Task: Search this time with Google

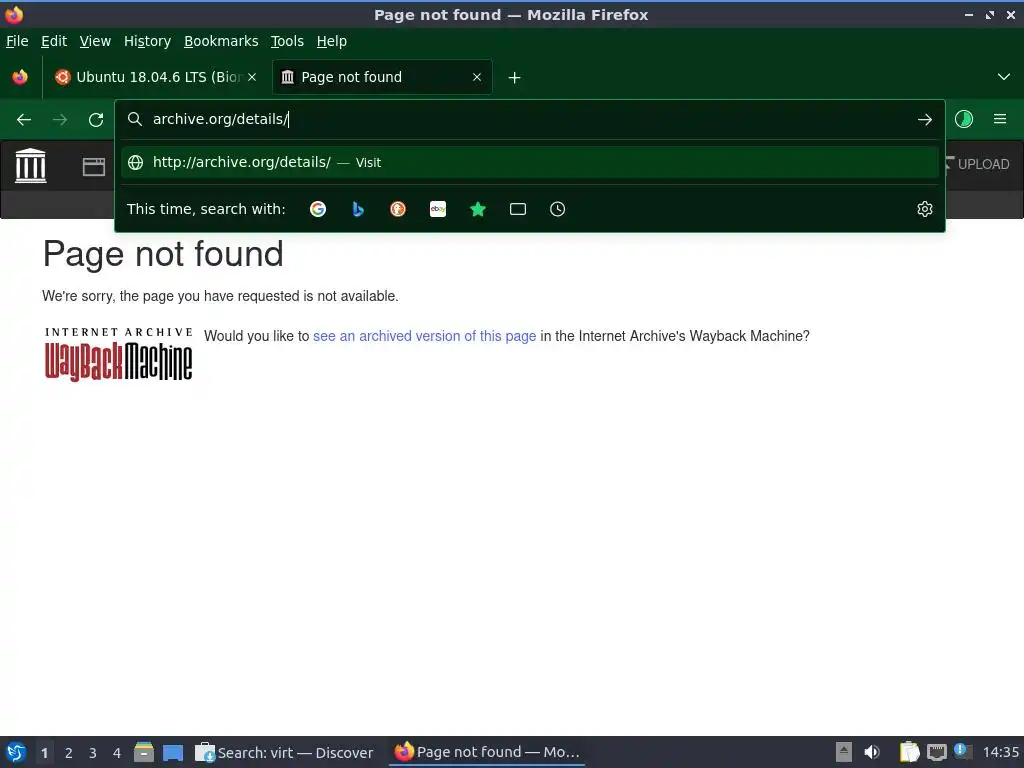Action: pos(318,209)
